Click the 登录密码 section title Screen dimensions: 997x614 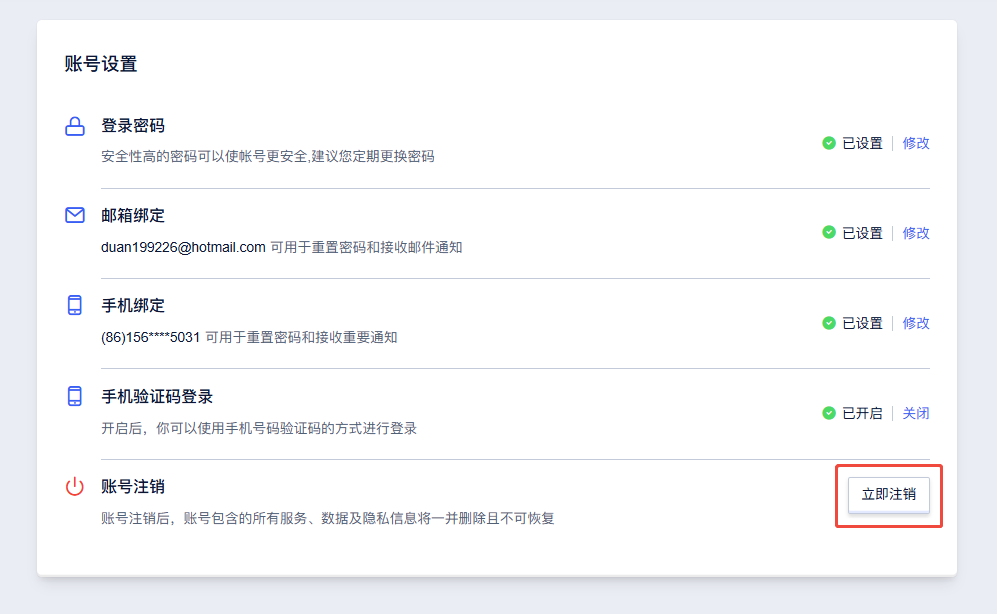[x=133, y=126]
